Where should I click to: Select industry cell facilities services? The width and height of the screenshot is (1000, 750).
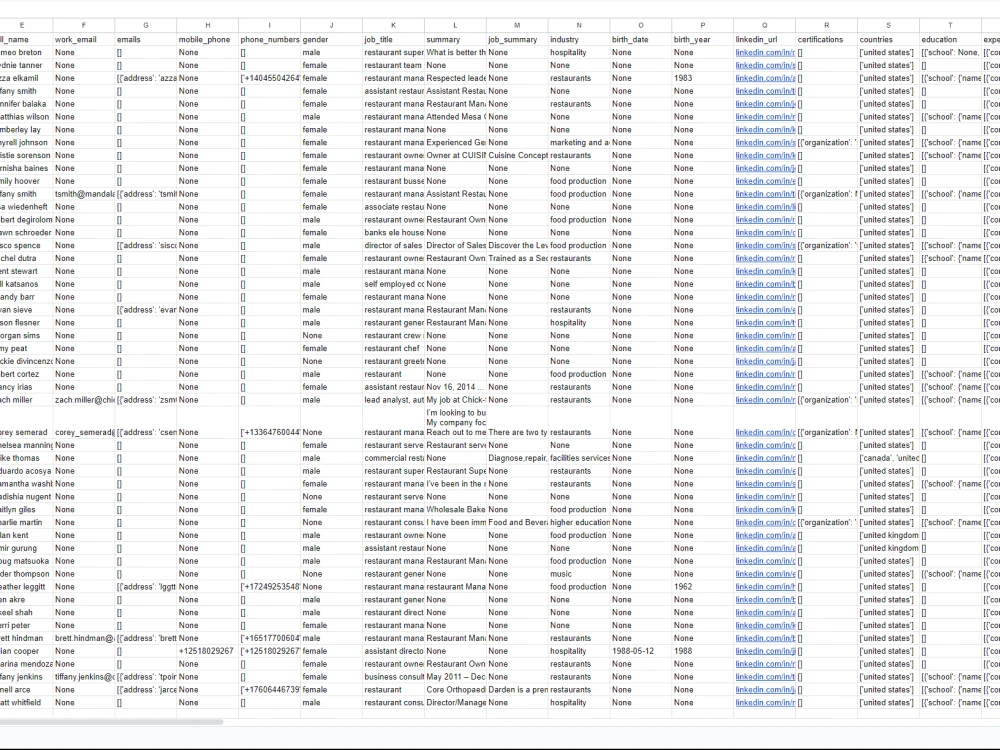point(578,458)
